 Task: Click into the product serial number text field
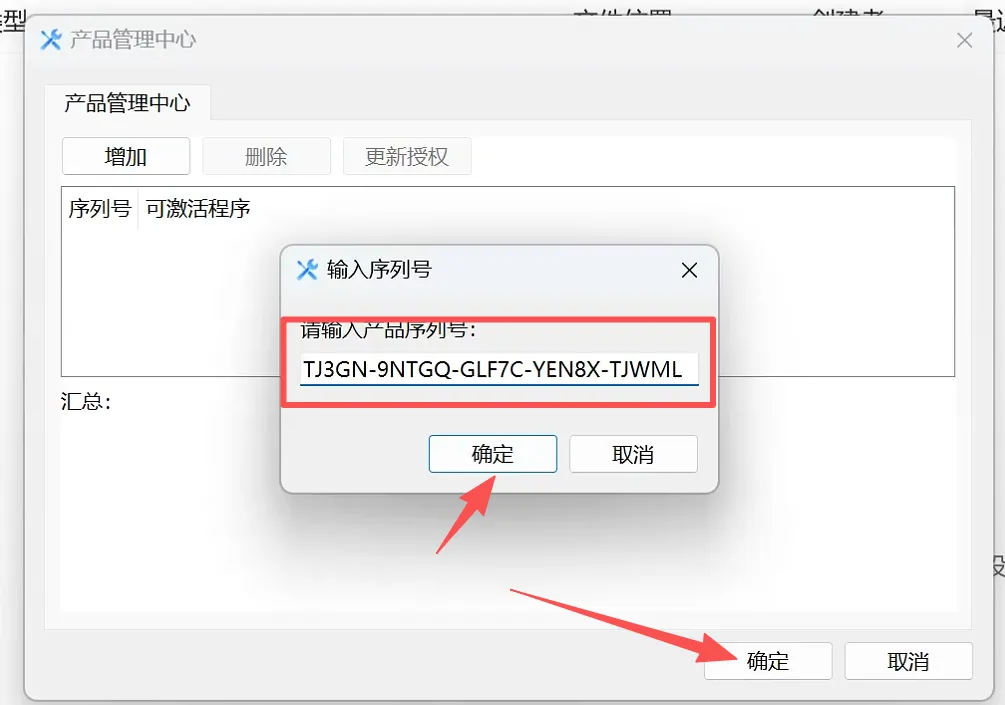pyautogui.click(x=499, y=369)
